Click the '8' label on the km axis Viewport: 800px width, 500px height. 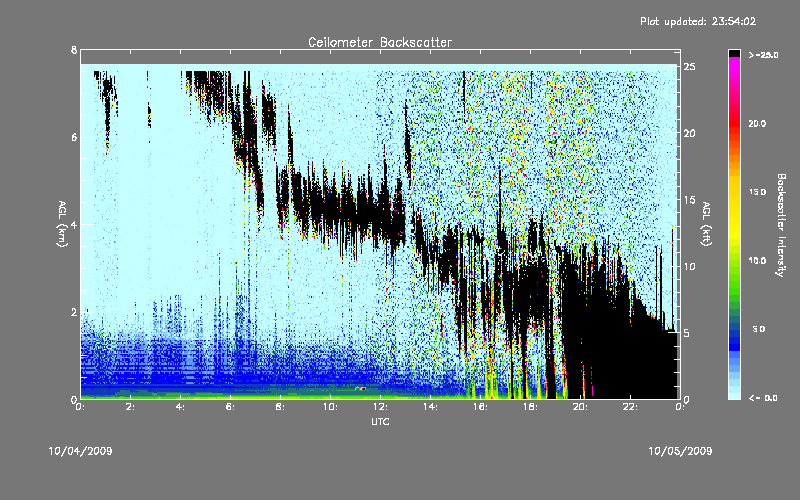(x=74, y=50)
